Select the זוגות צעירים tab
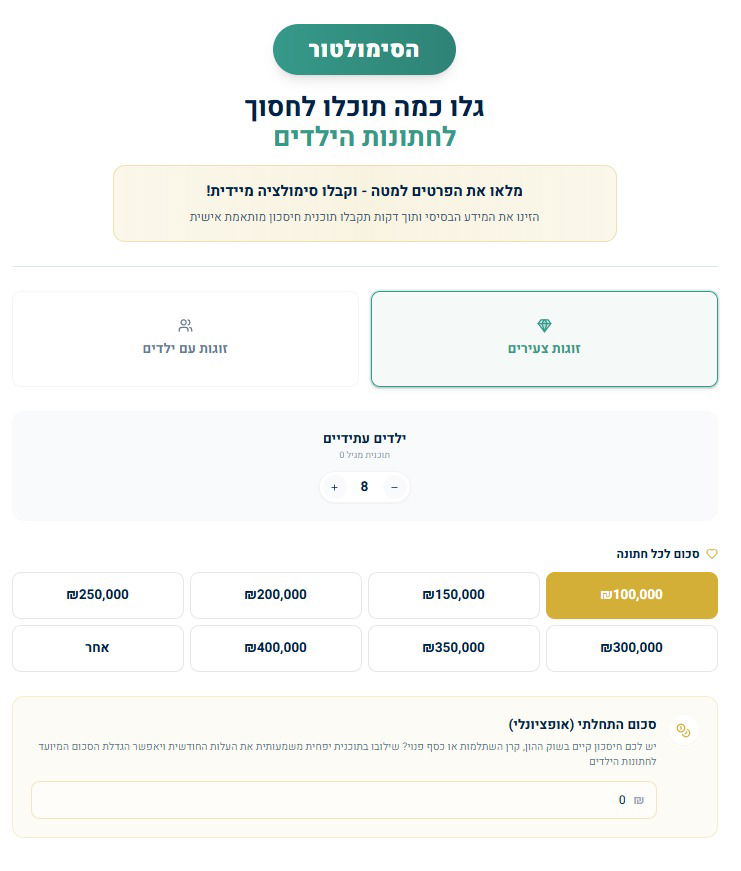741x871 pixels. point(544,338)
